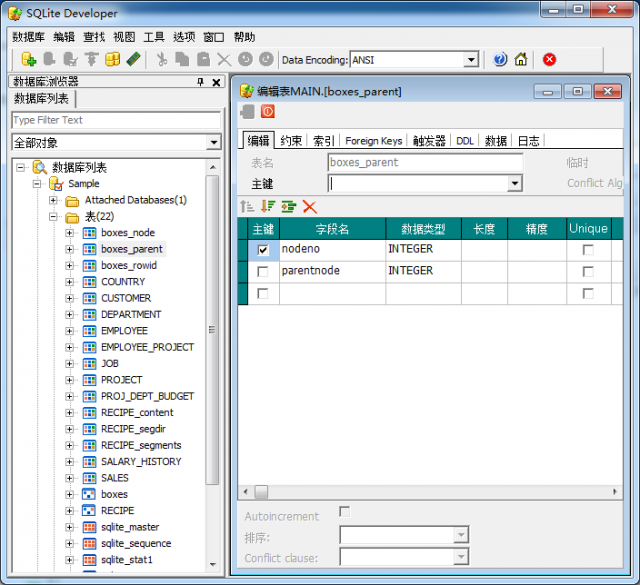Click the red exit icon in main toolbar

point(549,60)
